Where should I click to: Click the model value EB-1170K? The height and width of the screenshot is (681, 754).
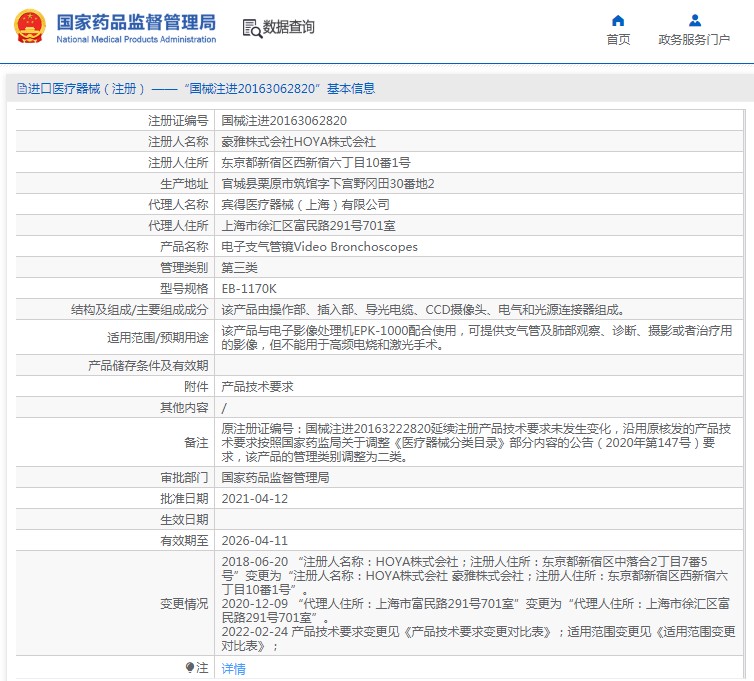pyautogui.click(x=249, y=288)
